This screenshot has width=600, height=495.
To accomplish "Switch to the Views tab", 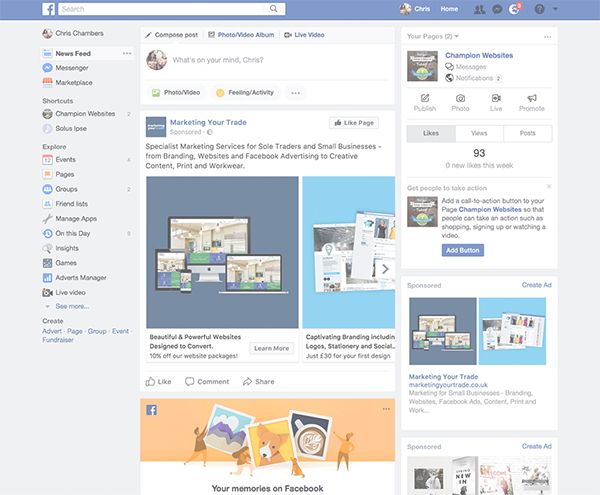I will pyautogui.click(x=479, y=133).
